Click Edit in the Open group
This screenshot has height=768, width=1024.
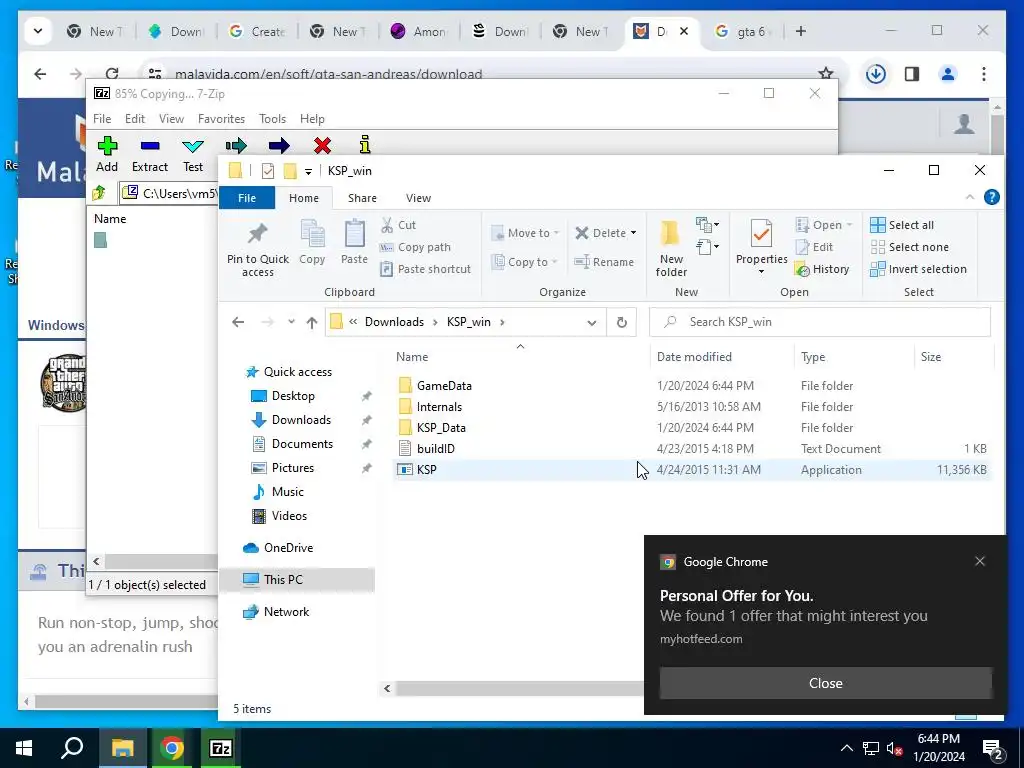(x=814, y=248)
